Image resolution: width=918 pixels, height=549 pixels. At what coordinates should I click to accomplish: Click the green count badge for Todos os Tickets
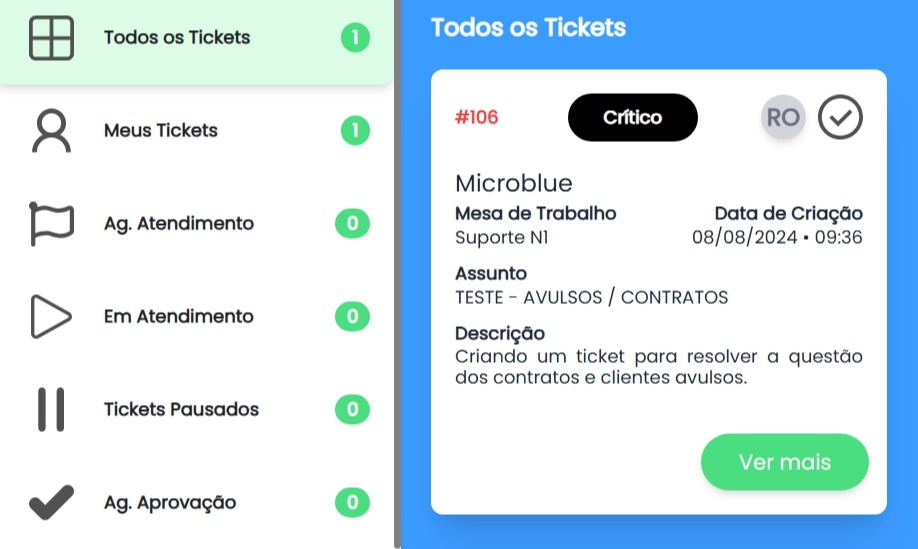coord(355,37)
